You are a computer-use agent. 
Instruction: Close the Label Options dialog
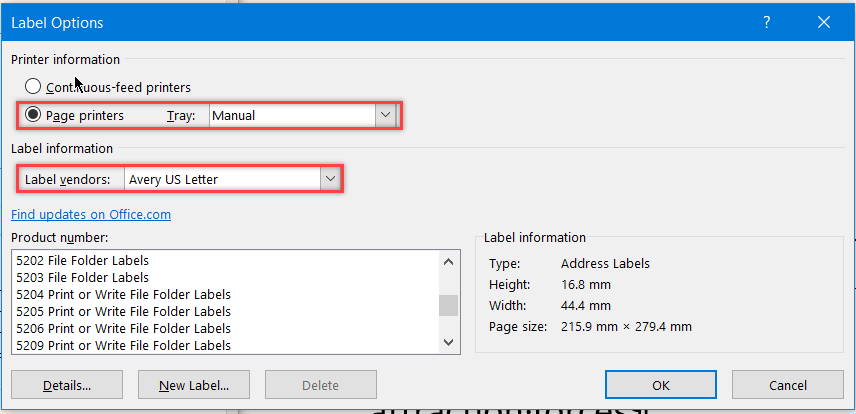(824, 22)
